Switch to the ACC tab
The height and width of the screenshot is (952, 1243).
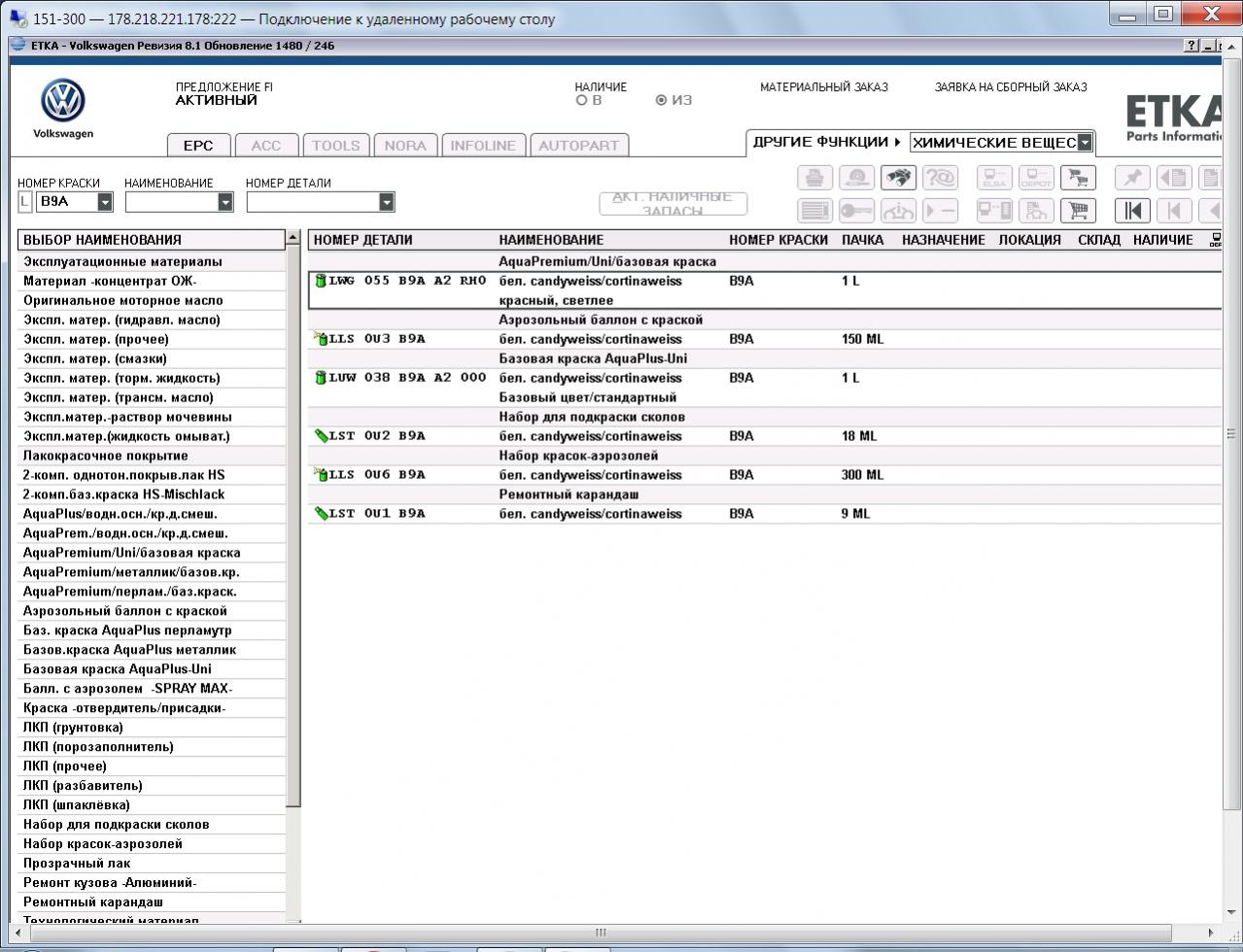(265, 145)
